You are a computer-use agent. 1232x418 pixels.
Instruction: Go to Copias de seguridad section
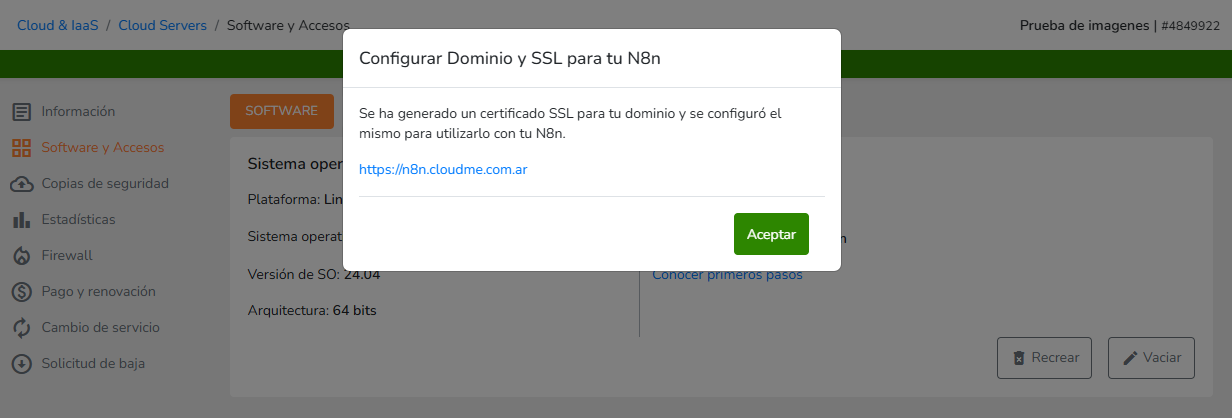pos(105,183)
